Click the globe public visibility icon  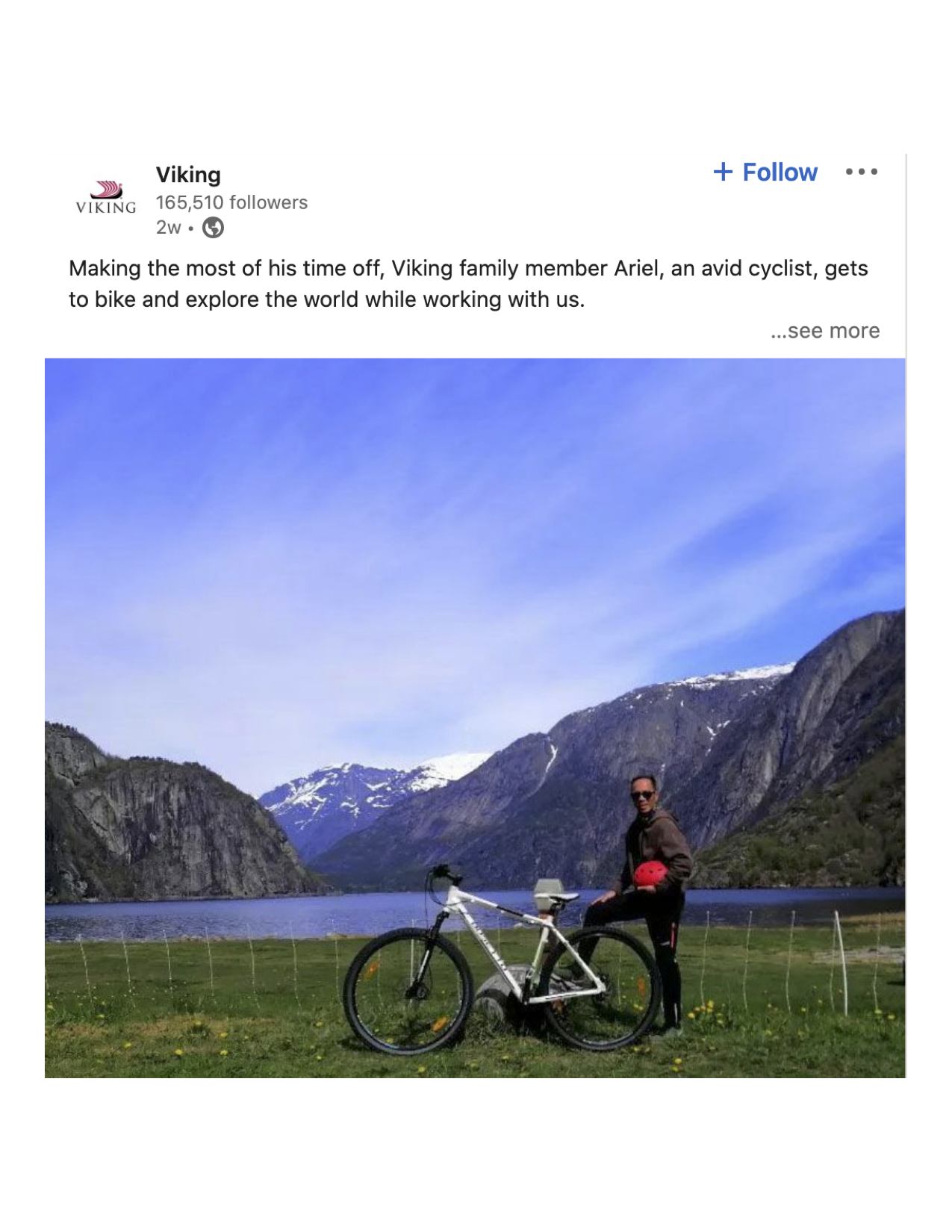(214, 227)
